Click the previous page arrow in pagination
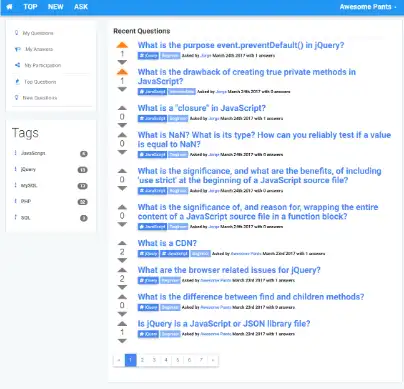 [119, 360]
